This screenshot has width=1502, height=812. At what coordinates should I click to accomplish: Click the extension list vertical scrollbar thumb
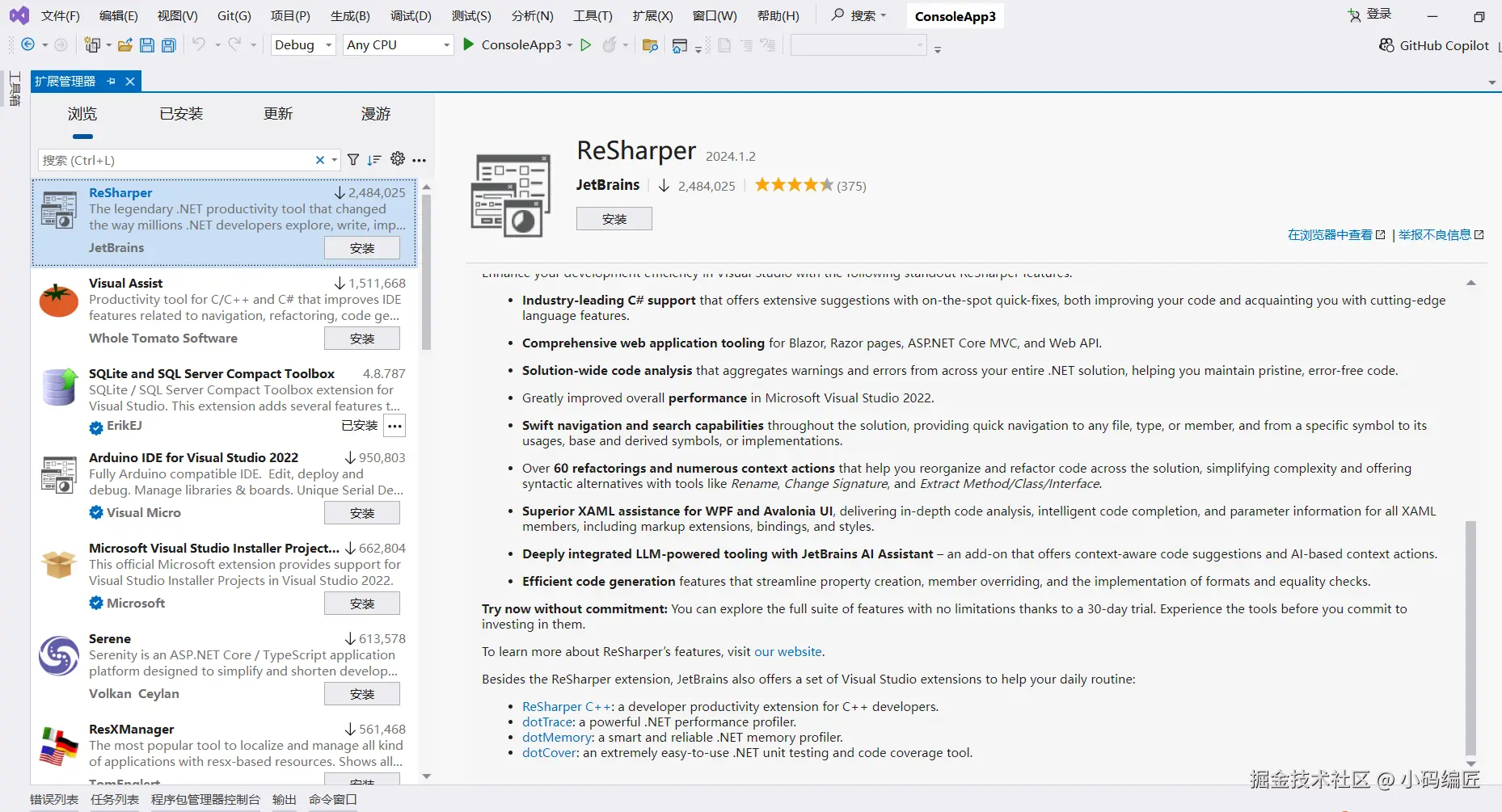[426, 271]
